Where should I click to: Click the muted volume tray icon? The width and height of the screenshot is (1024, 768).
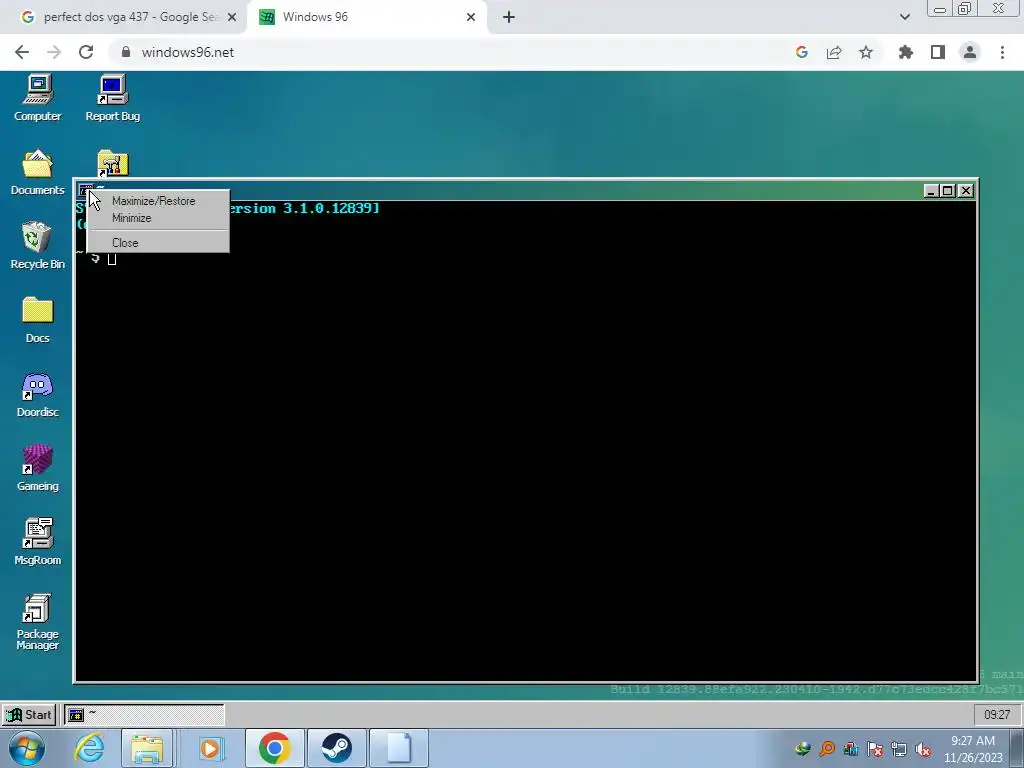[923, 749]
